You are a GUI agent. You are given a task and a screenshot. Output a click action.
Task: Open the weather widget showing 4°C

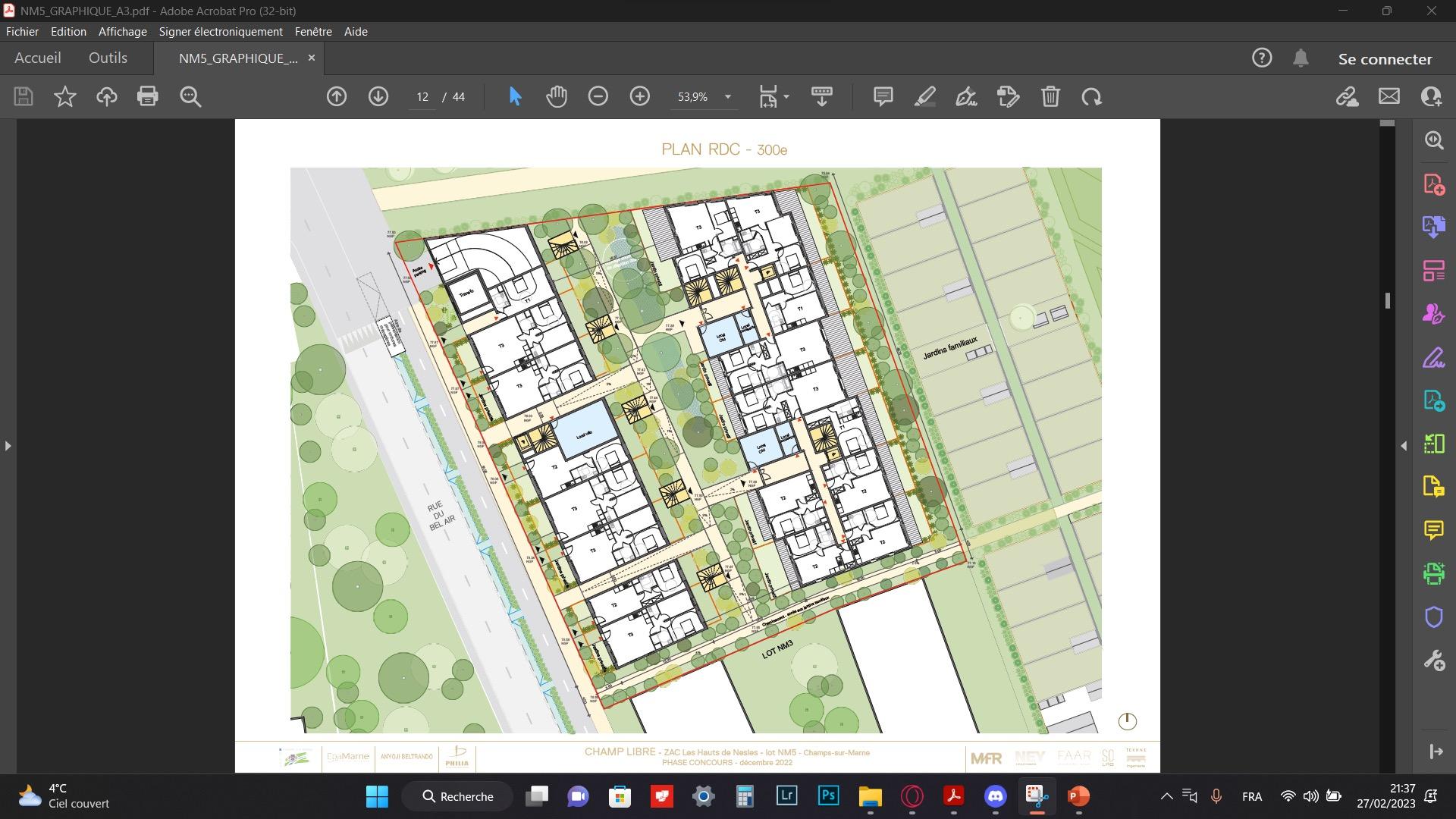65,796
